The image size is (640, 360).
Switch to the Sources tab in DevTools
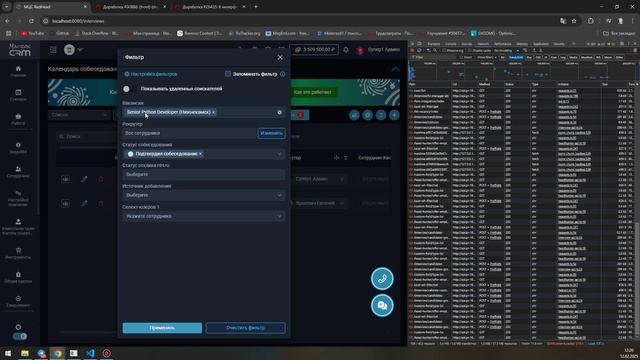[x=467, y=44]
